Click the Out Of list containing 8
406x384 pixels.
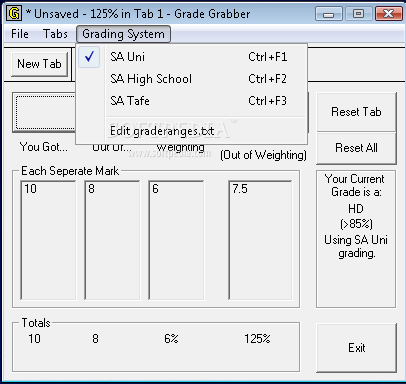(112, 240)
